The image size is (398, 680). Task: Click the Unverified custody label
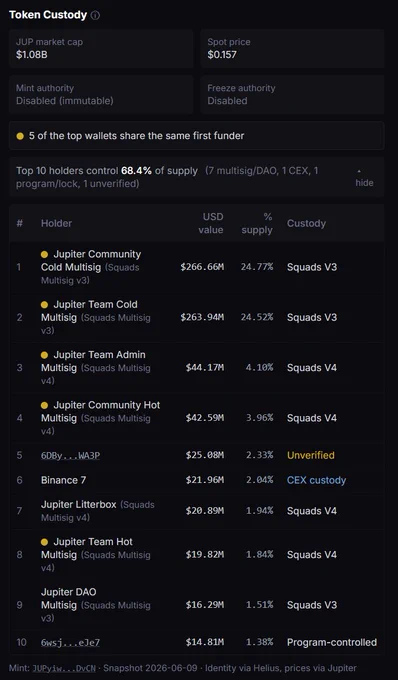pyautogui.click(x=310, y=455)
